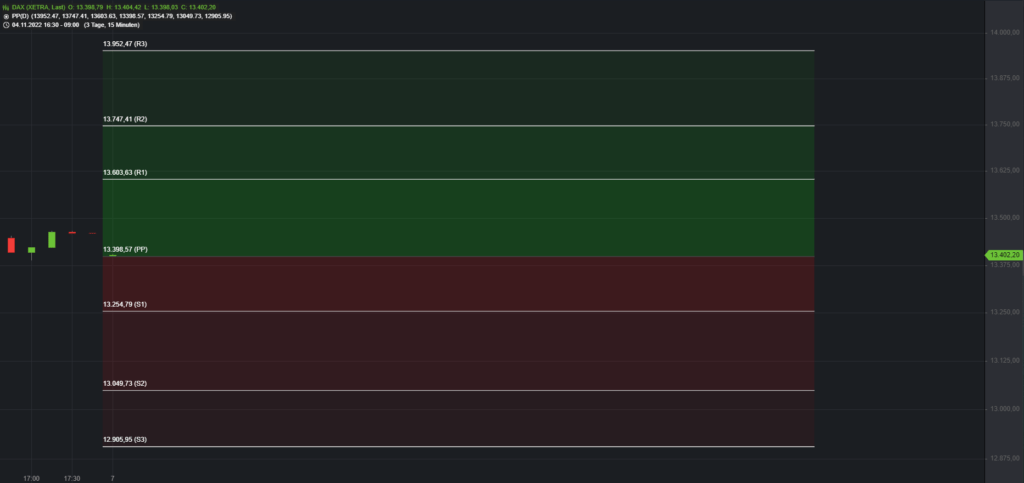Click the 17:30 time axis label
1024x483 pixels.
[72, 478]
